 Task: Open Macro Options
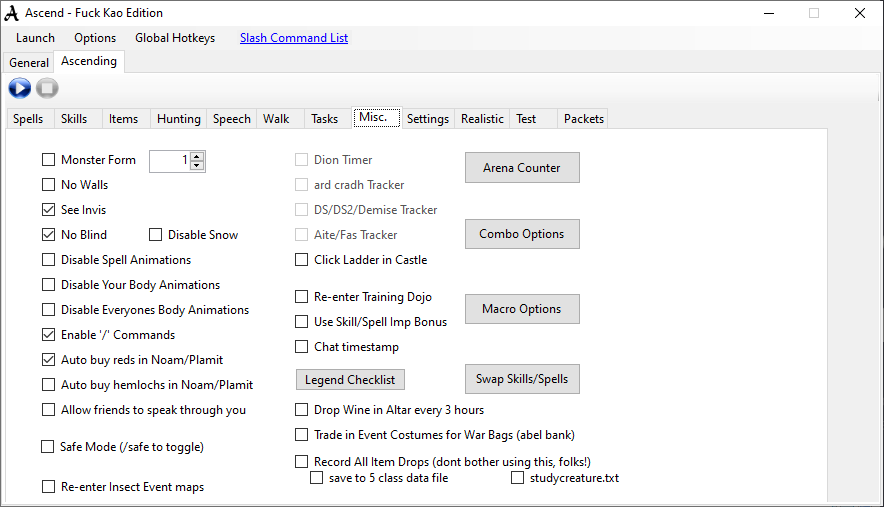522,309
